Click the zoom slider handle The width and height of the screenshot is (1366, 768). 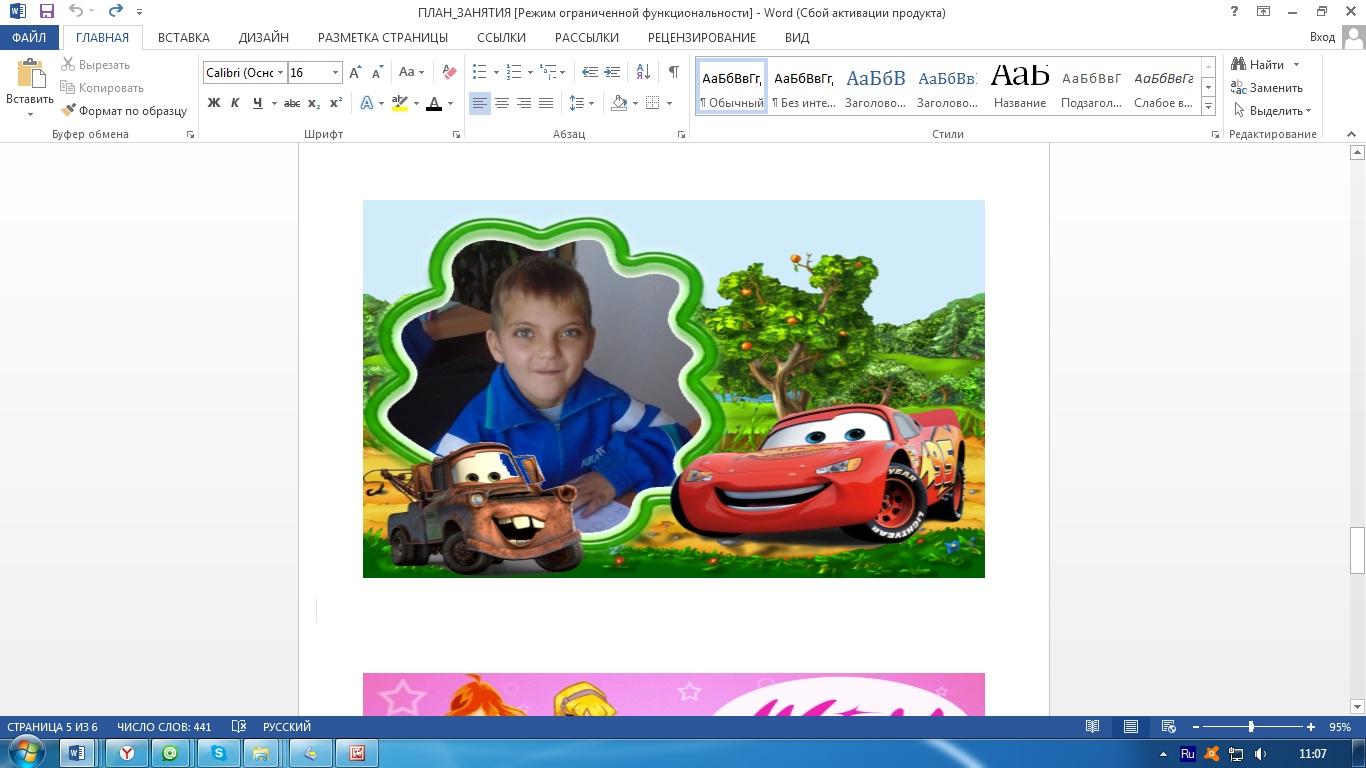tap(1251, 727)
